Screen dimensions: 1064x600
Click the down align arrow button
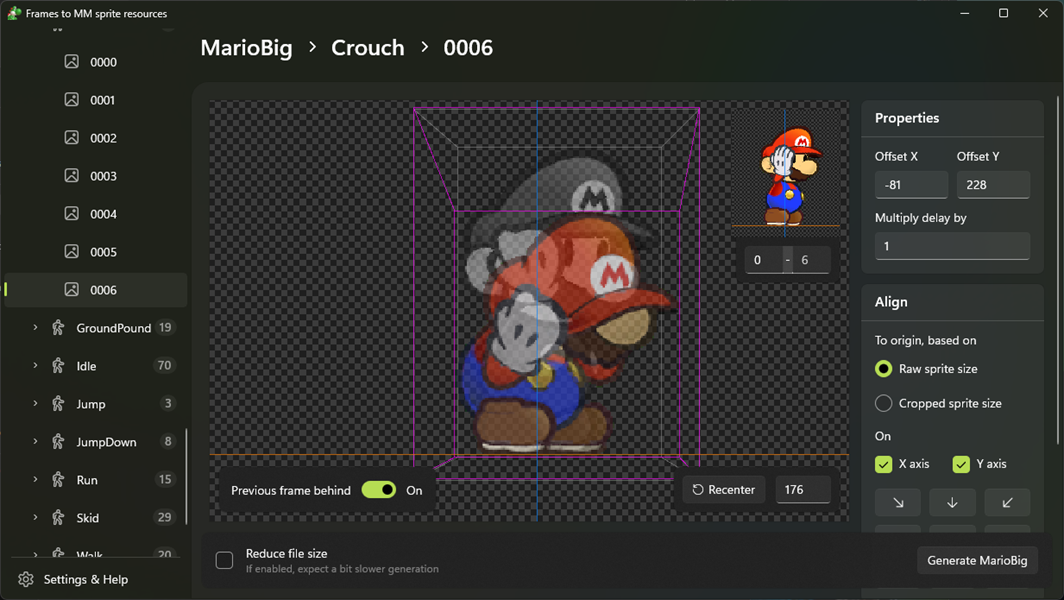tap(953, 503)
